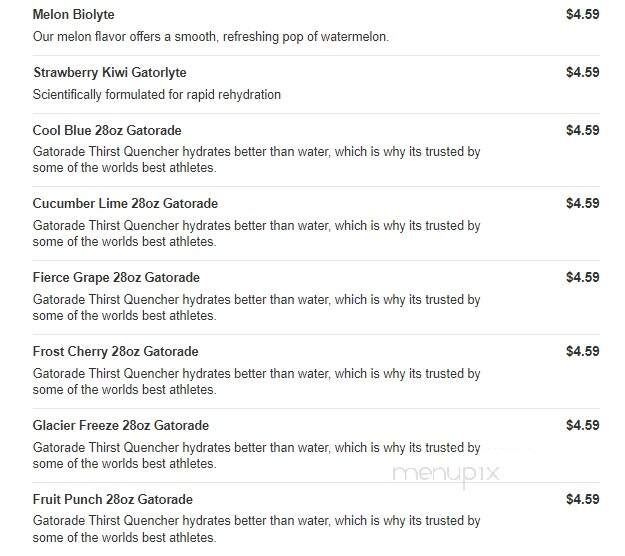Select Fruit Punch 28oz Gatorade

[112, 499]
